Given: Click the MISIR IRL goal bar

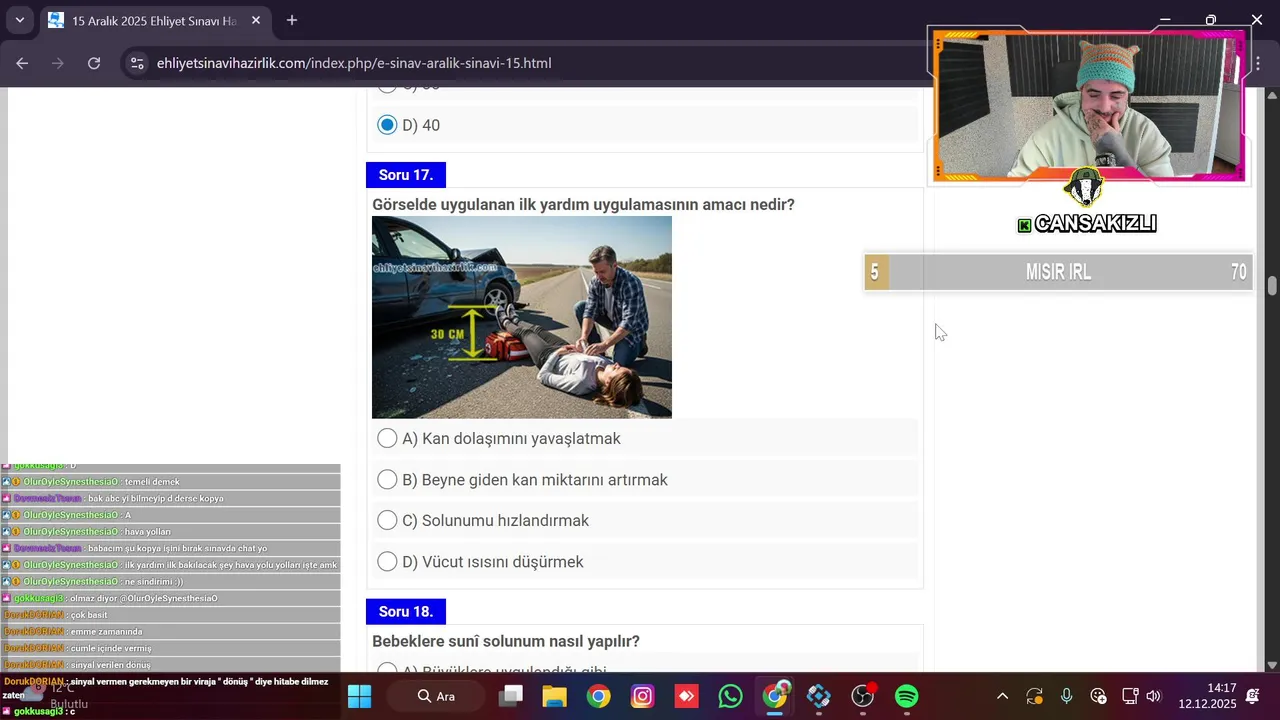Looking at the screenshot, I should [x=1058, y=272].
